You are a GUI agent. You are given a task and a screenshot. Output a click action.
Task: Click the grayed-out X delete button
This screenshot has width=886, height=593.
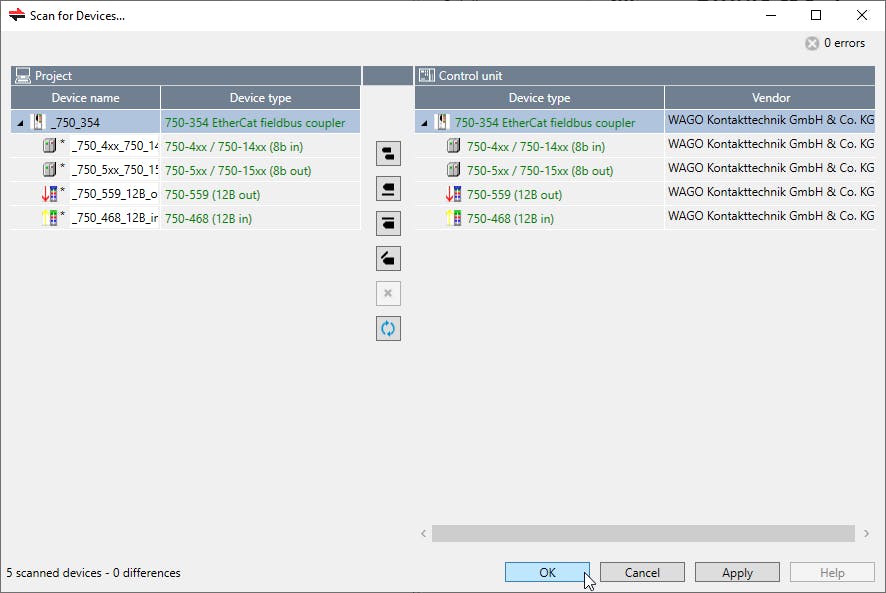pos(388,293)
